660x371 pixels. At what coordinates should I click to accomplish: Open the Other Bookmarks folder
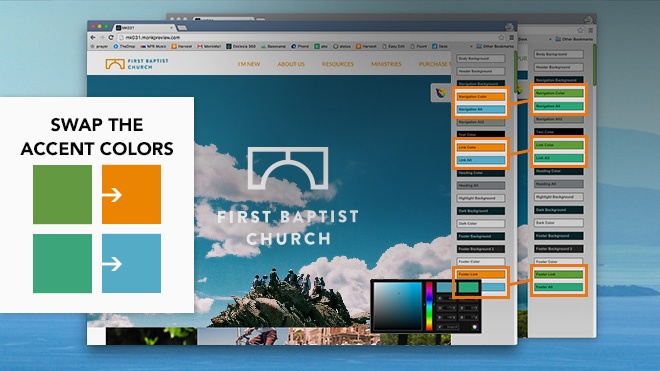coord(495,46)
